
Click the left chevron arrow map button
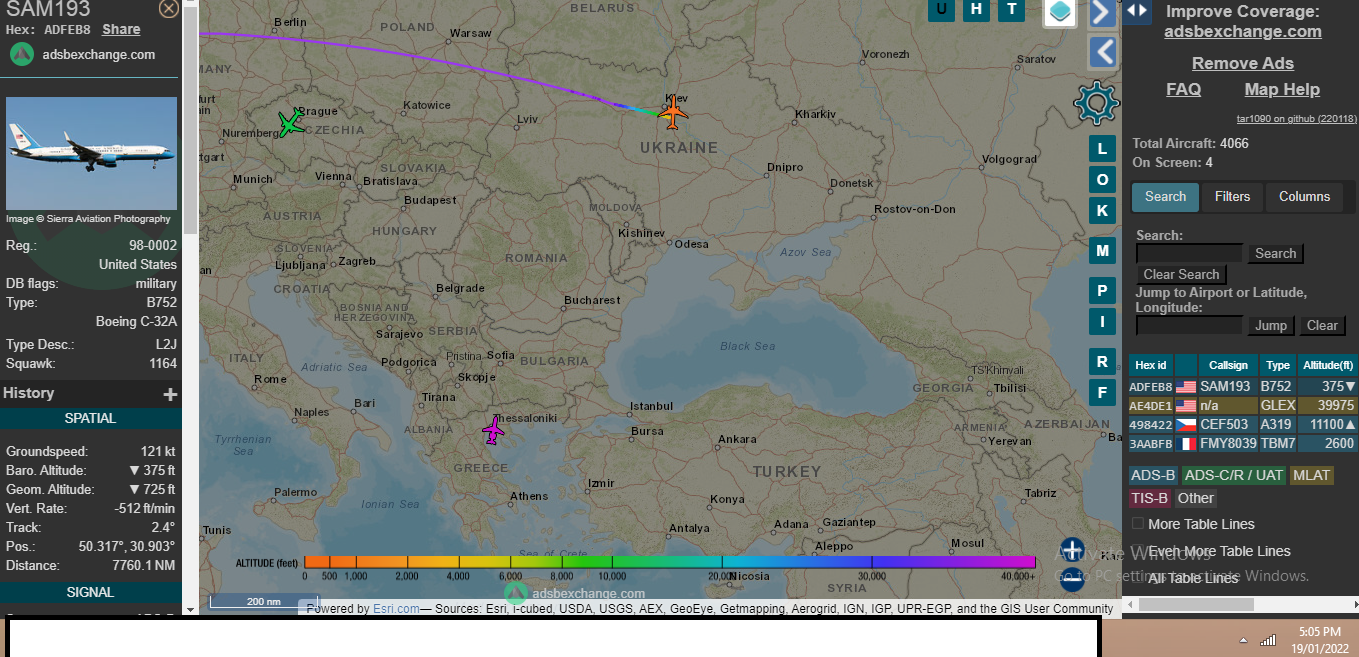point(1102,52)
